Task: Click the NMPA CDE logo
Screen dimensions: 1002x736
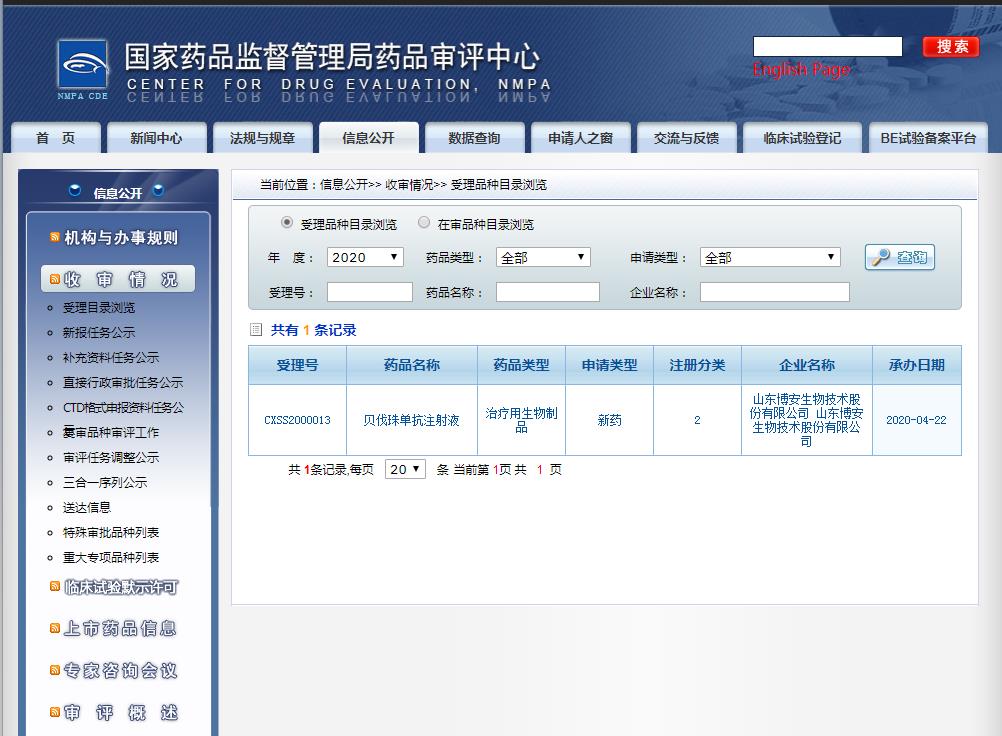Action: (82, 70)
